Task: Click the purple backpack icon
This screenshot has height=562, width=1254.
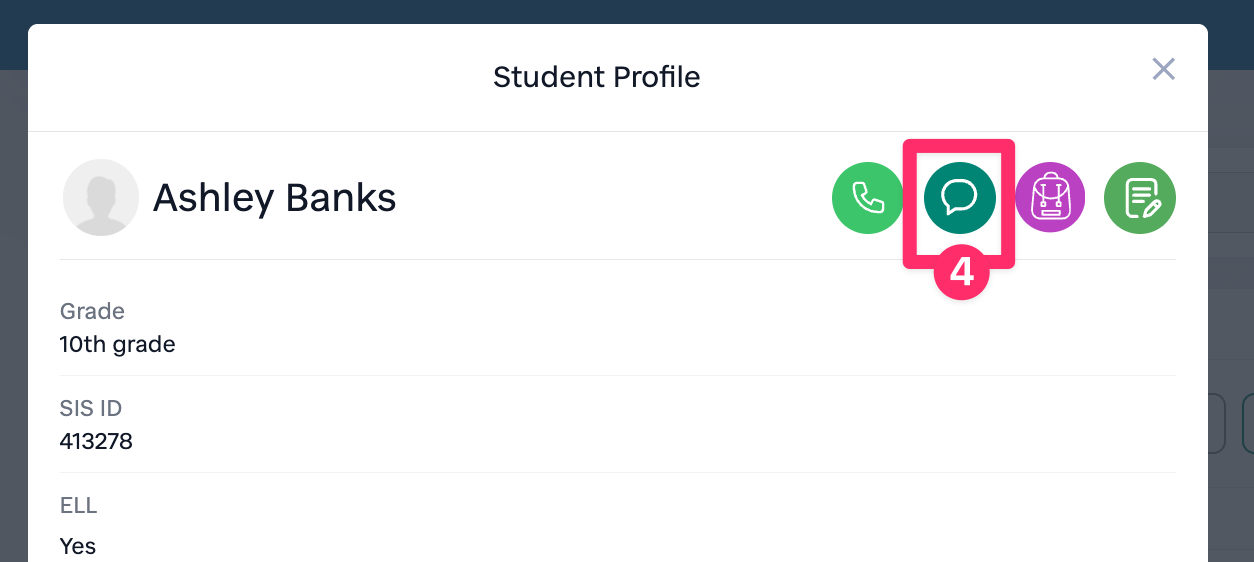Action: [1050, 198]
